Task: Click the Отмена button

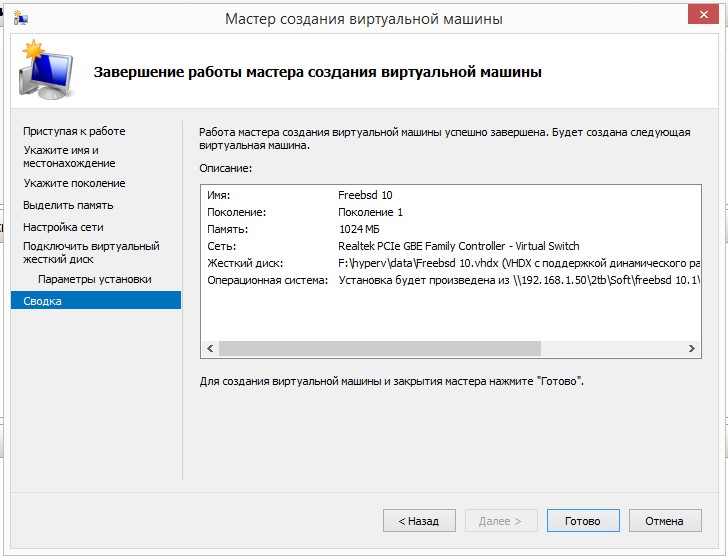Action: (665, 521)
